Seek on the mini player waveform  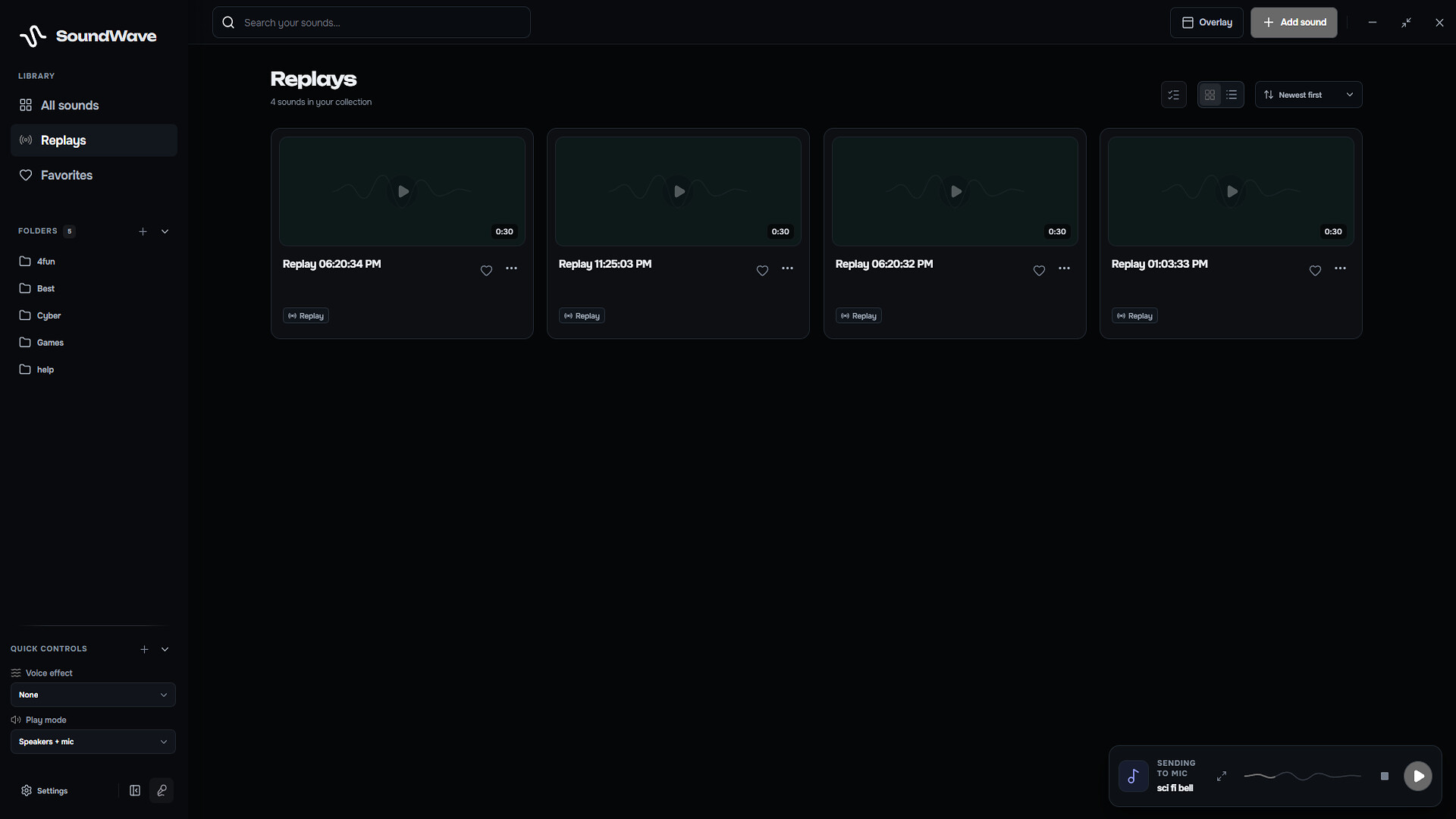point(1303,777)
